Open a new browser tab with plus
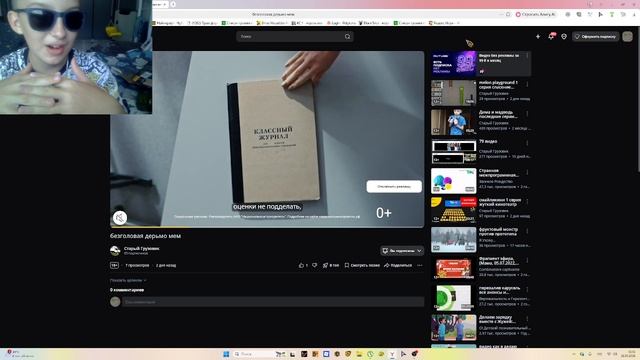640x360 pixels. (173, 4)
